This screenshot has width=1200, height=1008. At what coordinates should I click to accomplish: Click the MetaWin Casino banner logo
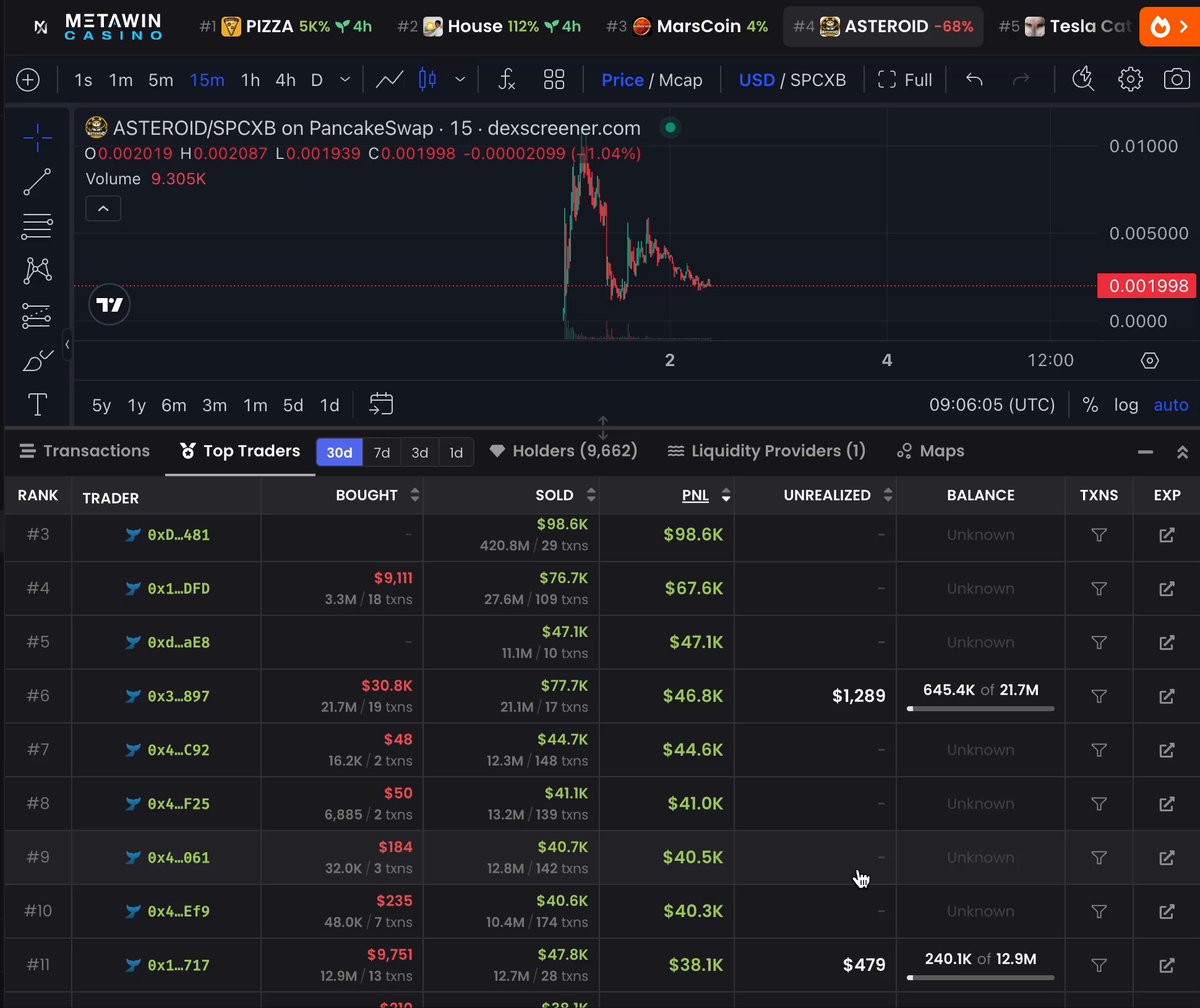(97, 26)
